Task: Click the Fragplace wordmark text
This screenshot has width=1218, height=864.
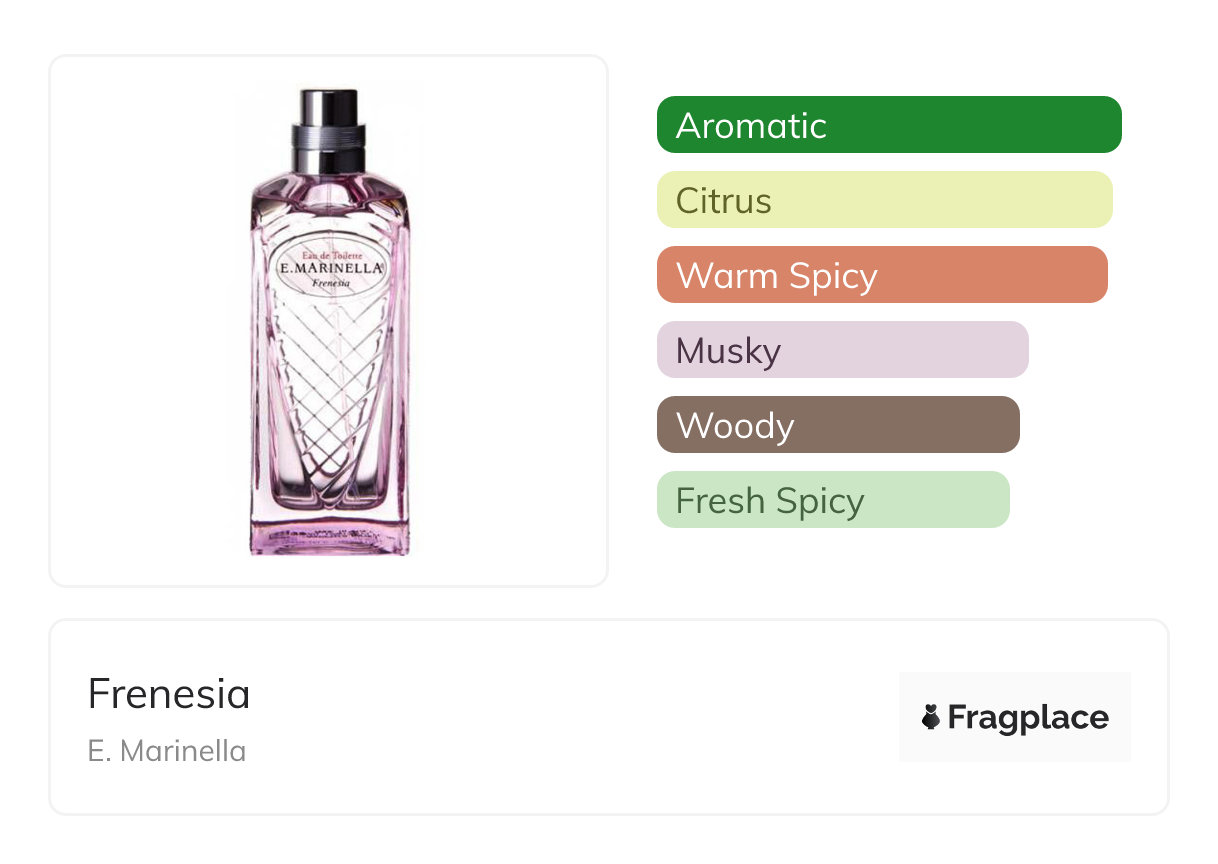Action: click(1028, 717)
